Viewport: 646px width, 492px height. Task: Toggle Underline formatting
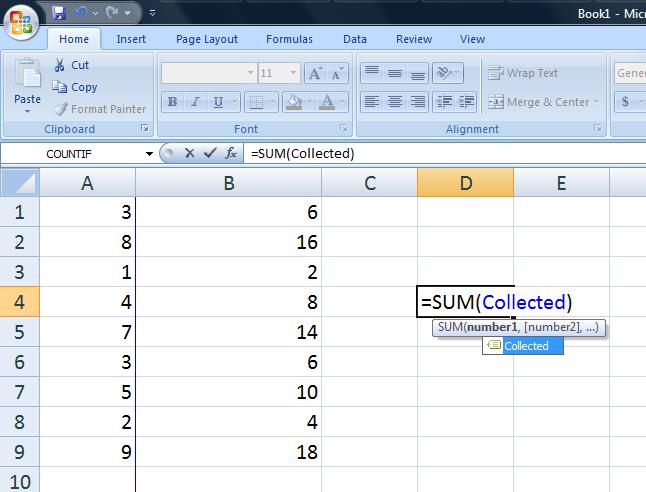(x=218, y=101)
